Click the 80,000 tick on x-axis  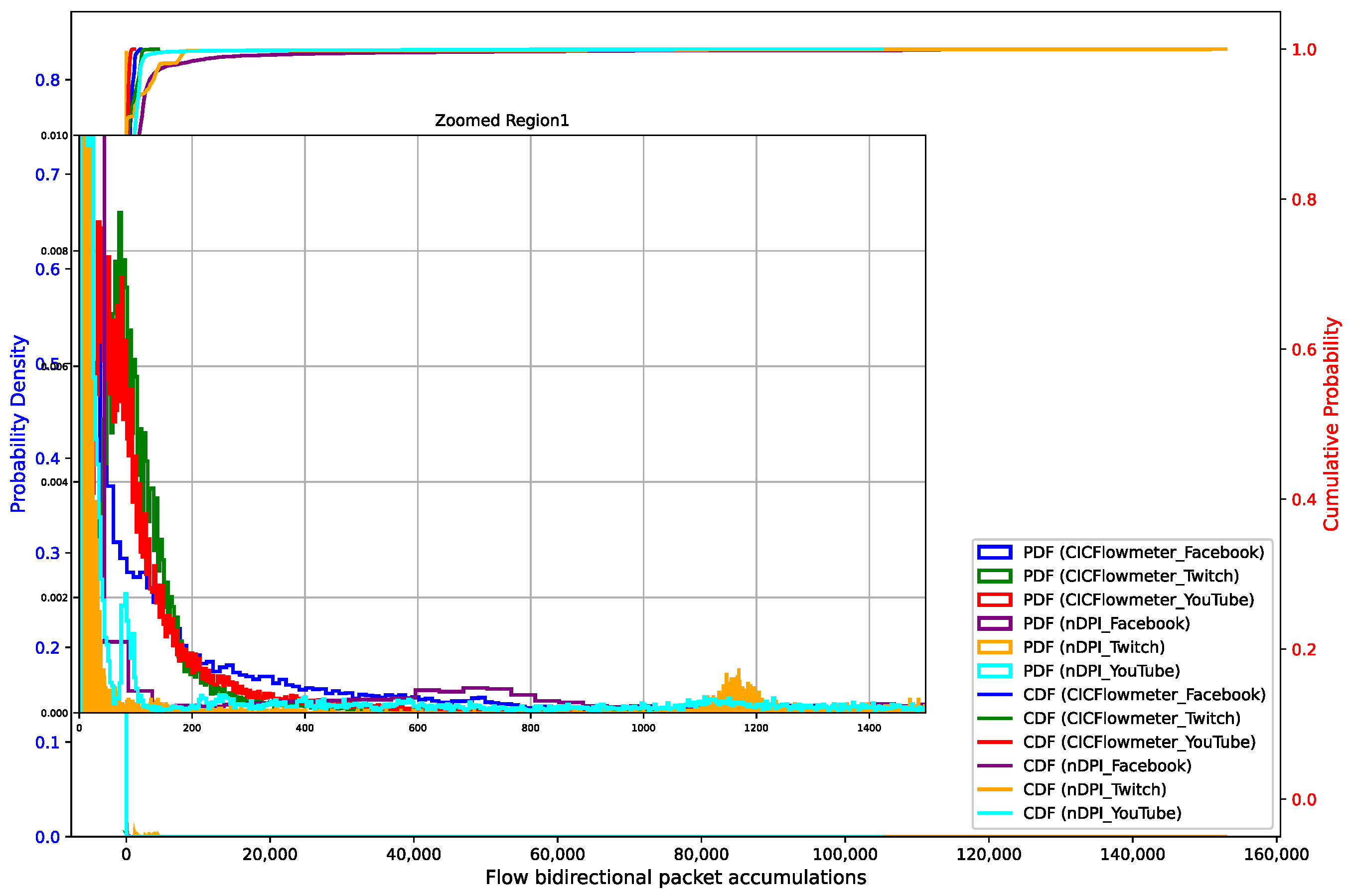701,854
